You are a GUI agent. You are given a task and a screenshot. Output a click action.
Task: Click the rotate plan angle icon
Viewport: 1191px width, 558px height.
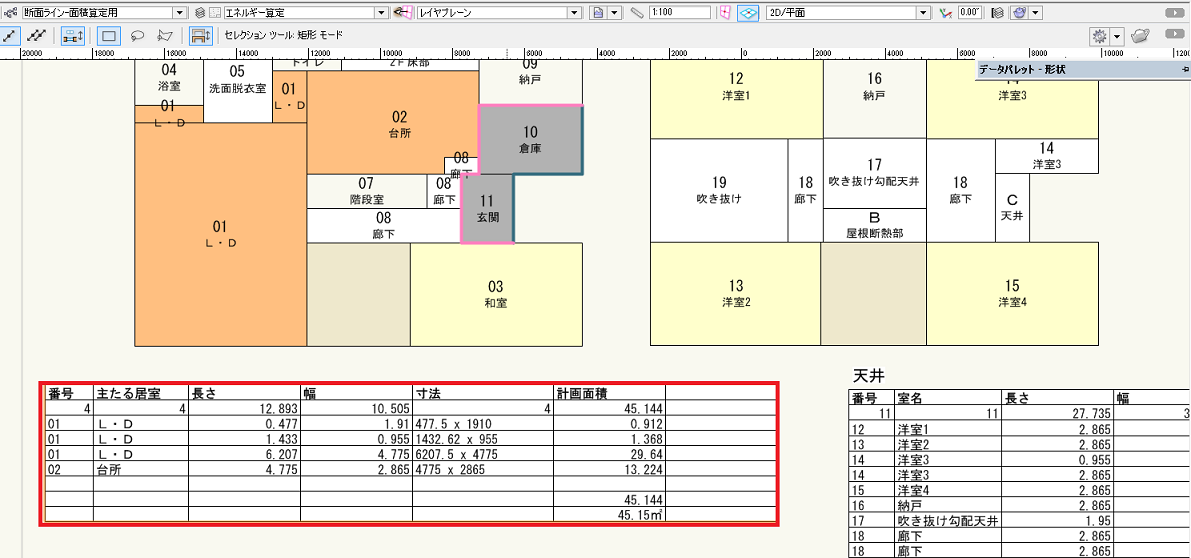tap(945, 13)
